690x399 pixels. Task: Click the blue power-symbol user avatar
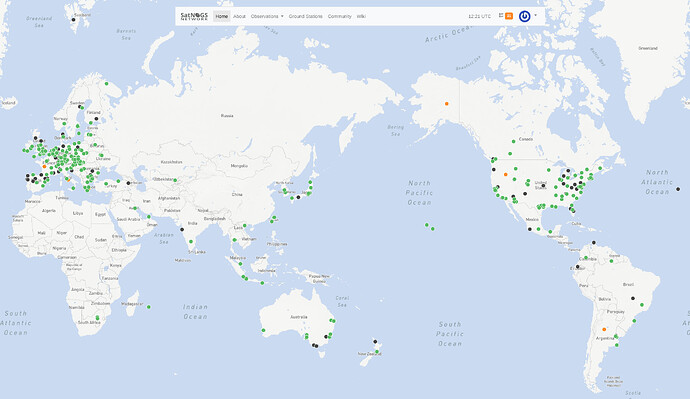[524, 16]
